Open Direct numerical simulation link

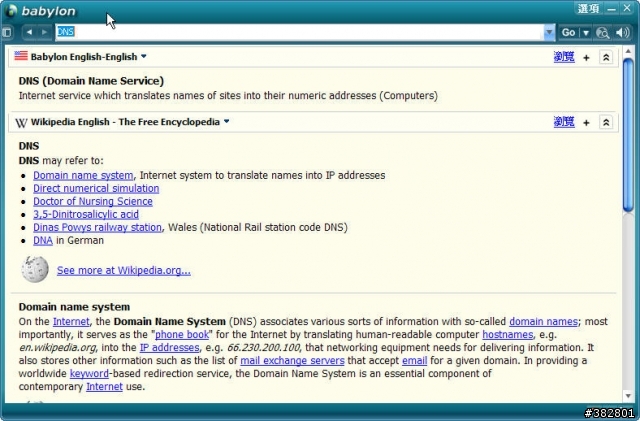pyautogui.click(x=96, y=189)
